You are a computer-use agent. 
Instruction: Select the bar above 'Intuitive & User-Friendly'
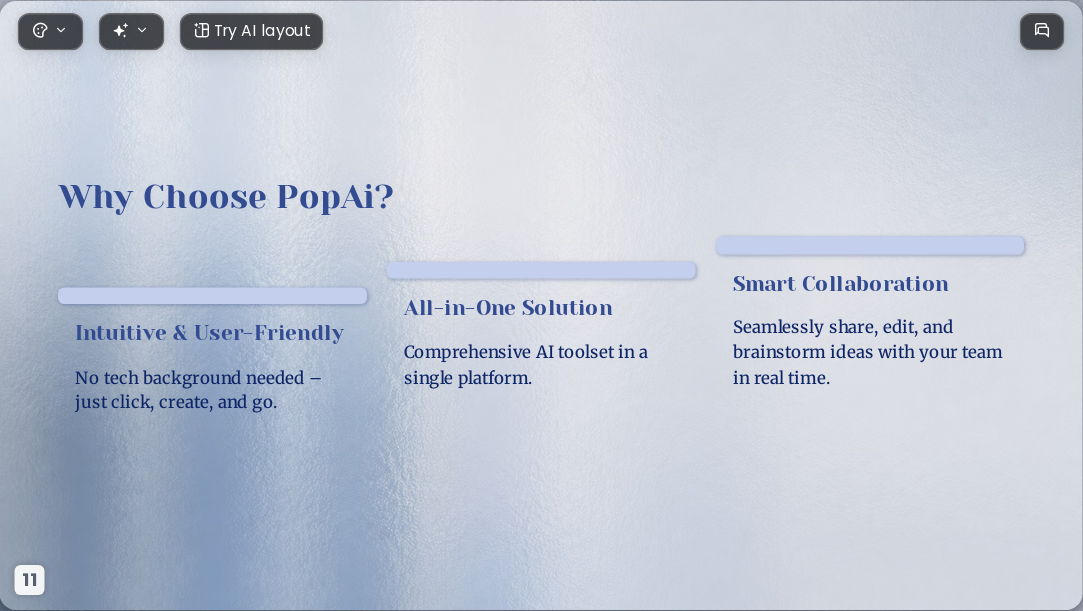213,296
